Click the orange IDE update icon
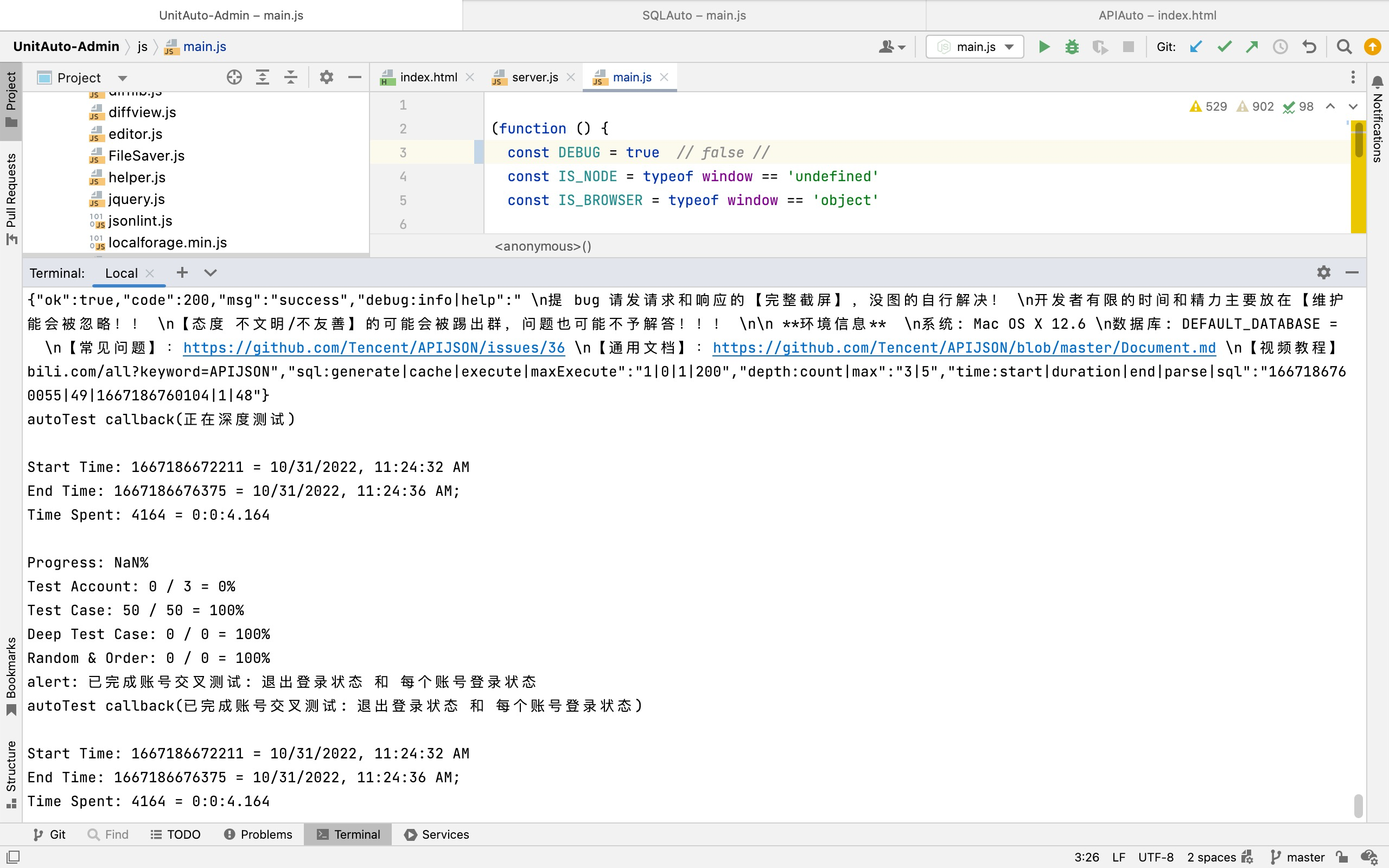 pos(1372,47)
